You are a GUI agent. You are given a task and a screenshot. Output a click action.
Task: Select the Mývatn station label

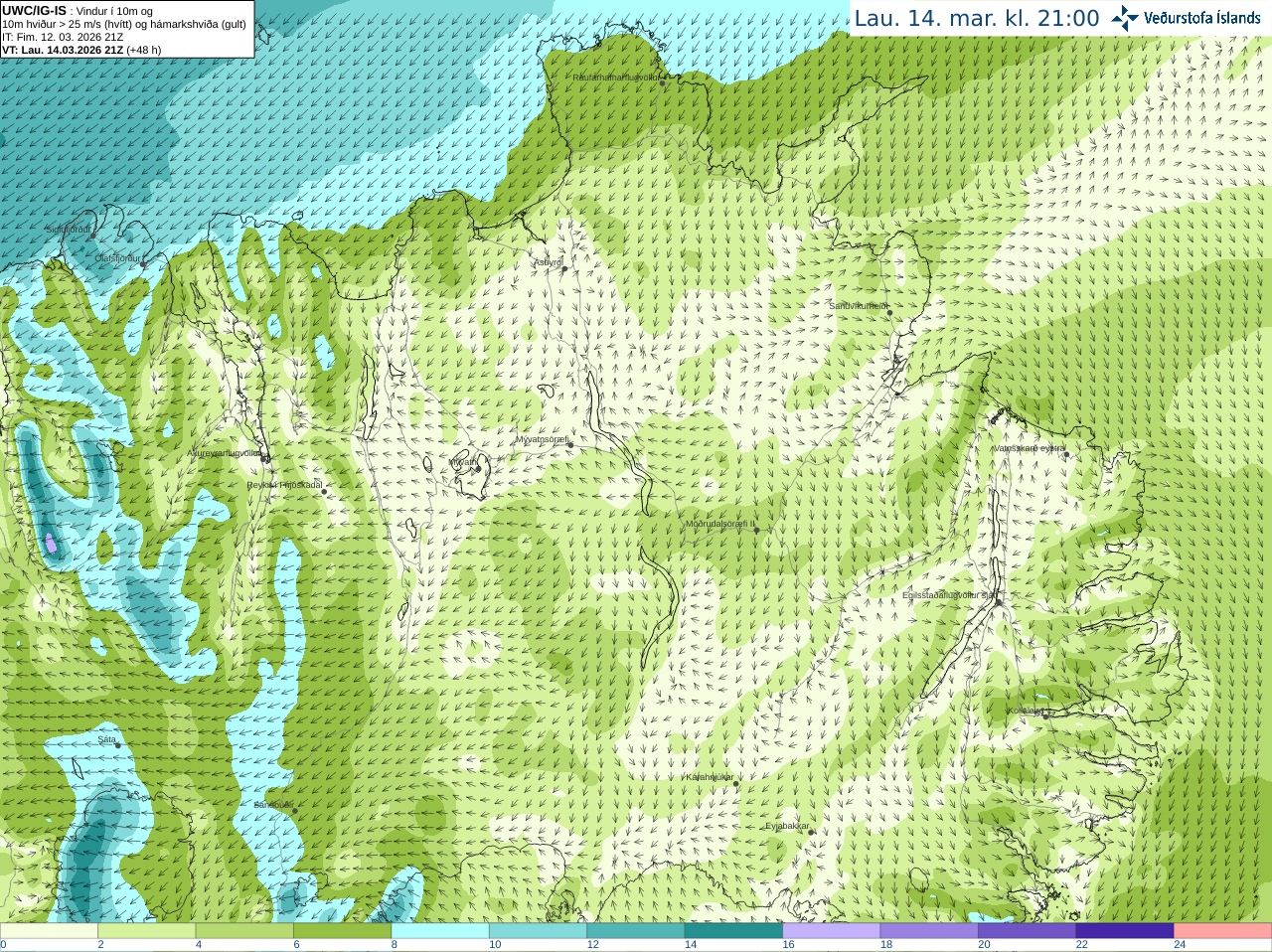click(x=462, y=462)
